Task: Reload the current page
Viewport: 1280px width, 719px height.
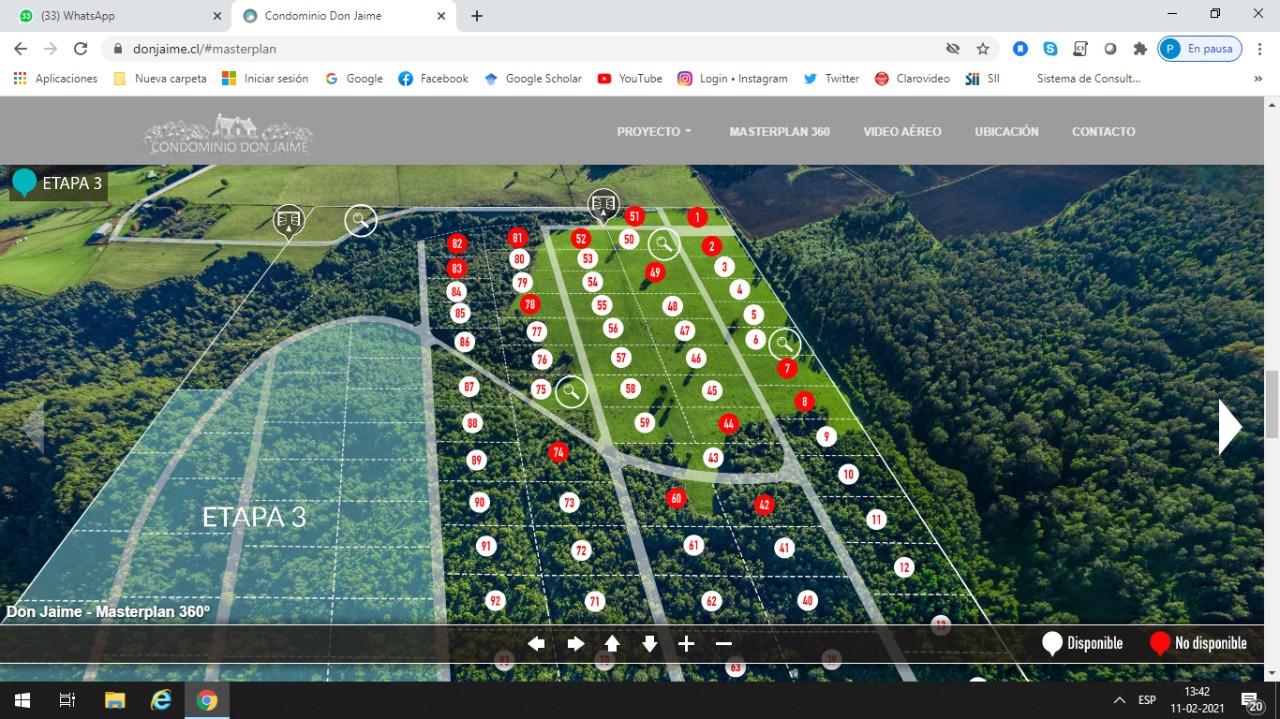Action: pos(81,49)
